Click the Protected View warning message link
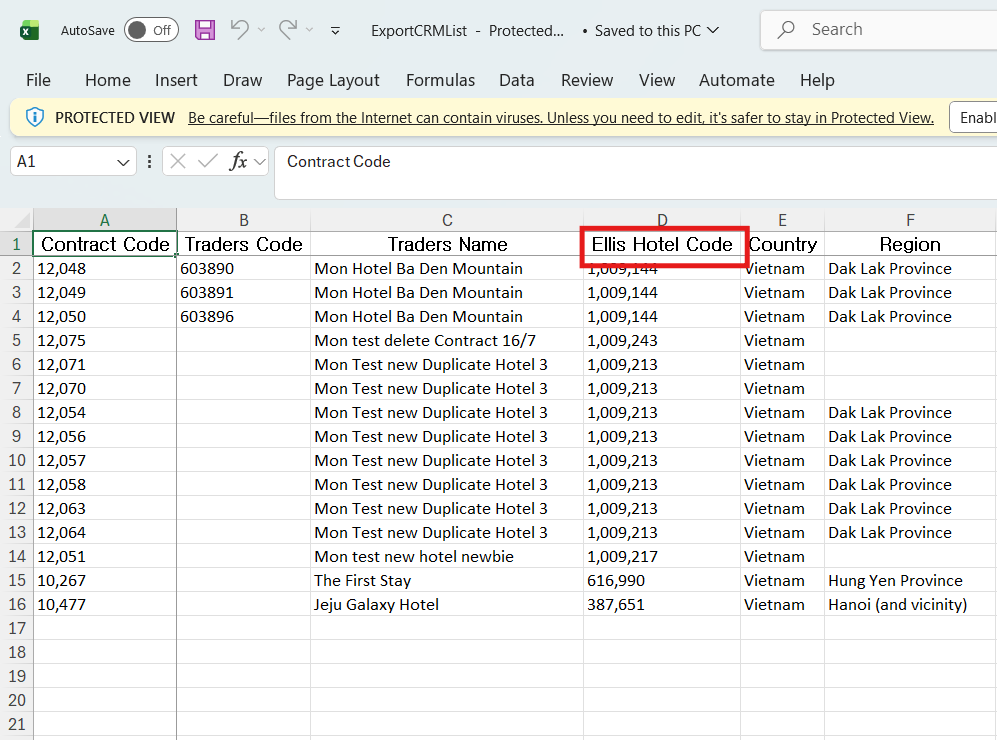The width and height of the screenshot is (997, 740). (560, 118)
